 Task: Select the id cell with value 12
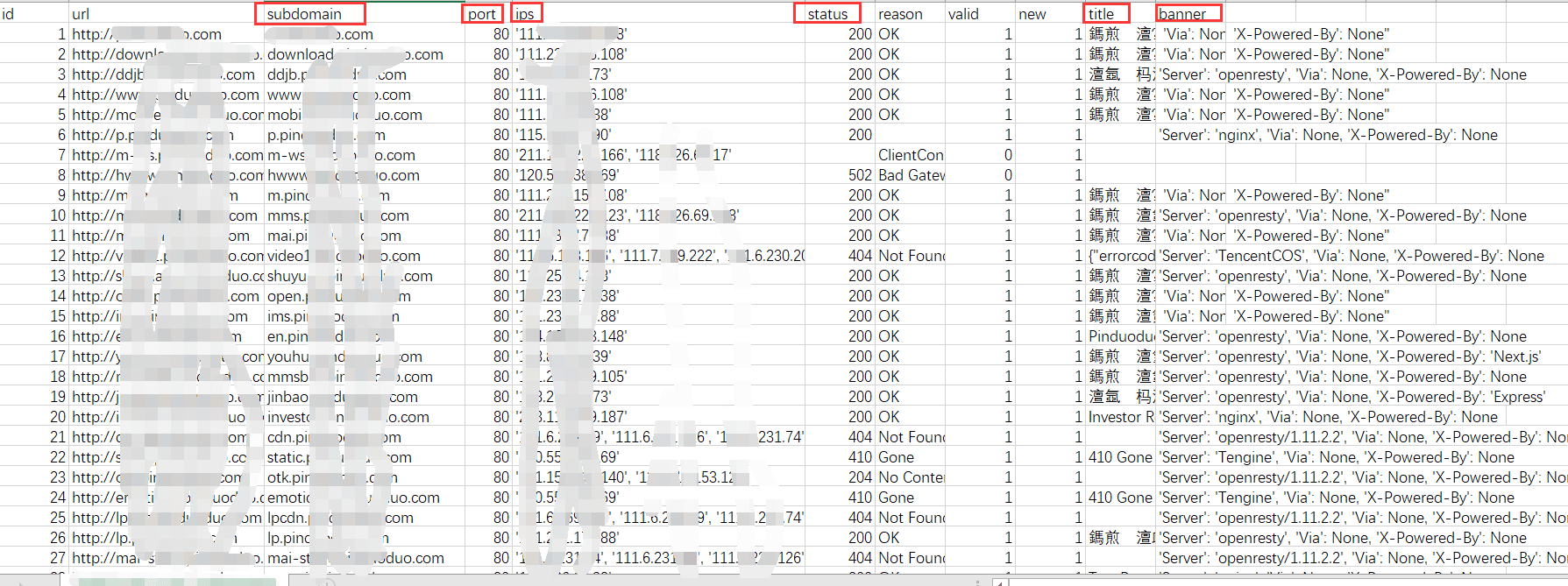coord(34,256)
